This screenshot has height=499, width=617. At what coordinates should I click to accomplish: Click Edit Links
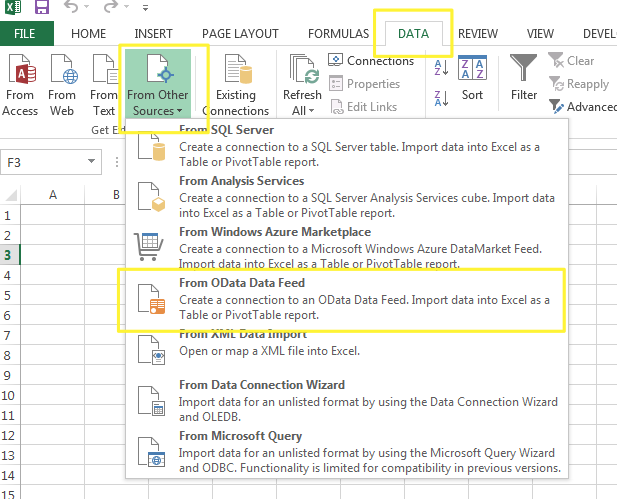pos(363,107)
